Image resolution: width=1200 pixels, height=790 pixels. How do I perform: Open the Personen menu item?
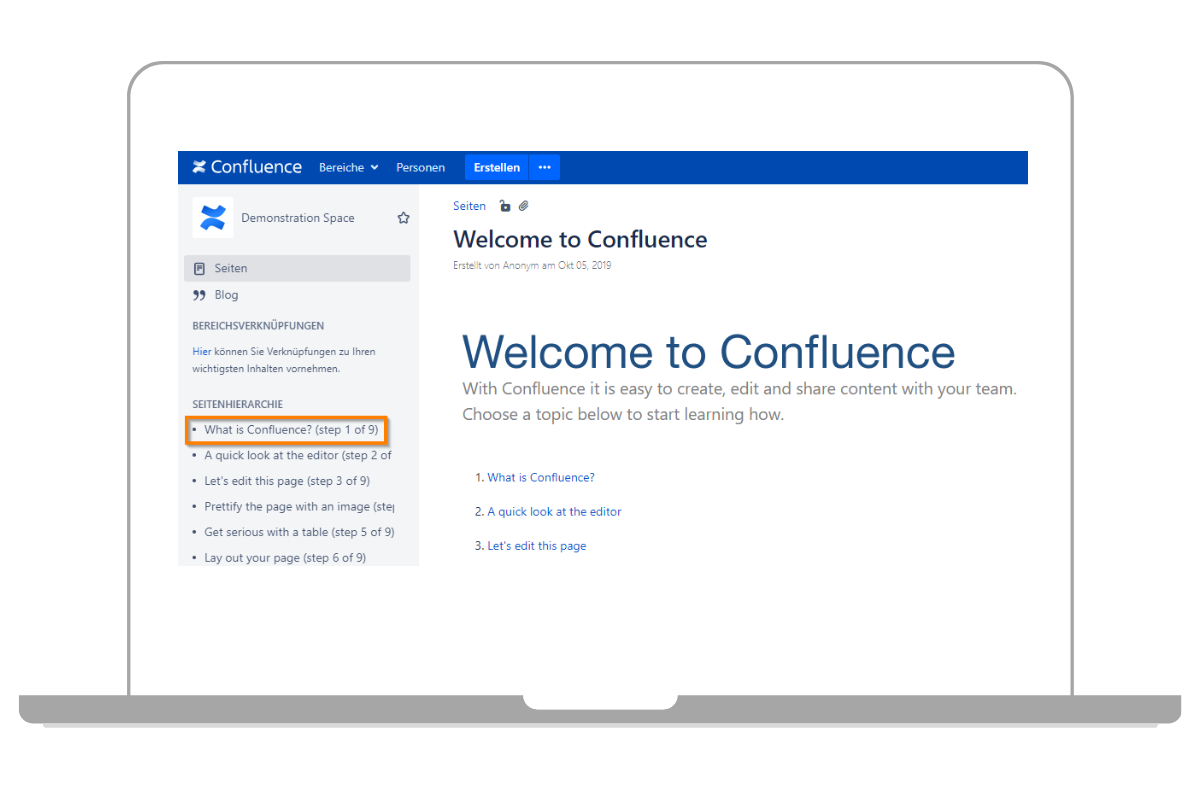click(x=420, y=168)
